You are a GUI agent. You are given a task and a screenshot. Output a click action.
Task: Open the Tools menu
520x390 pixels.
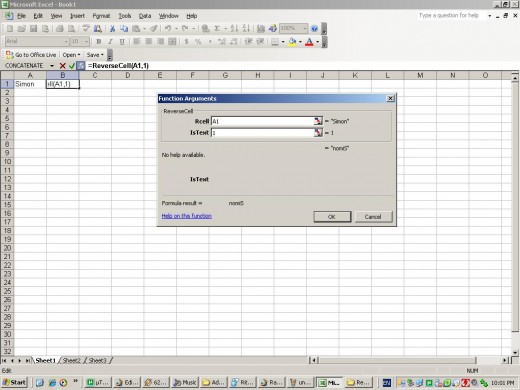(x=125, y=16)
